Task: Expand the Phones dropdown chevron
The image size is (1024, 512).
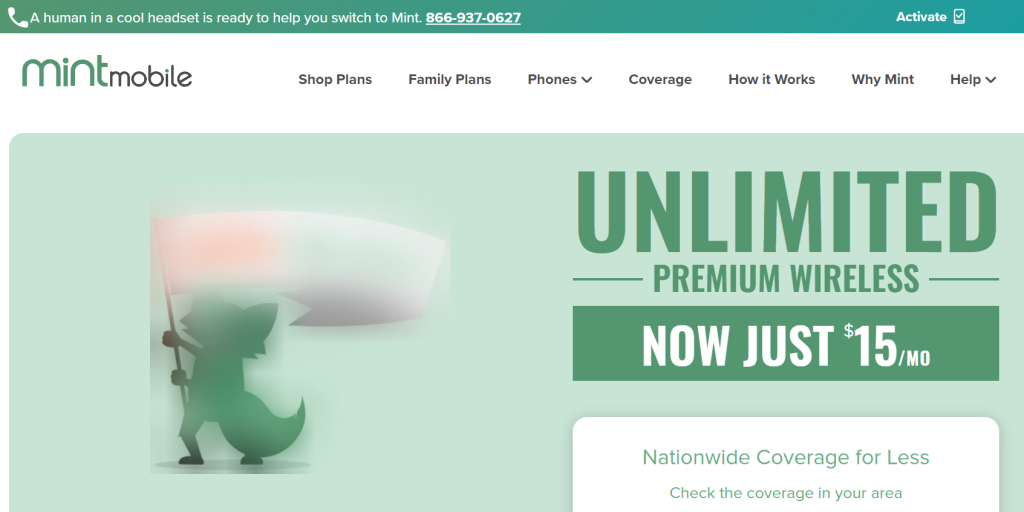Action: pos(586,80)
